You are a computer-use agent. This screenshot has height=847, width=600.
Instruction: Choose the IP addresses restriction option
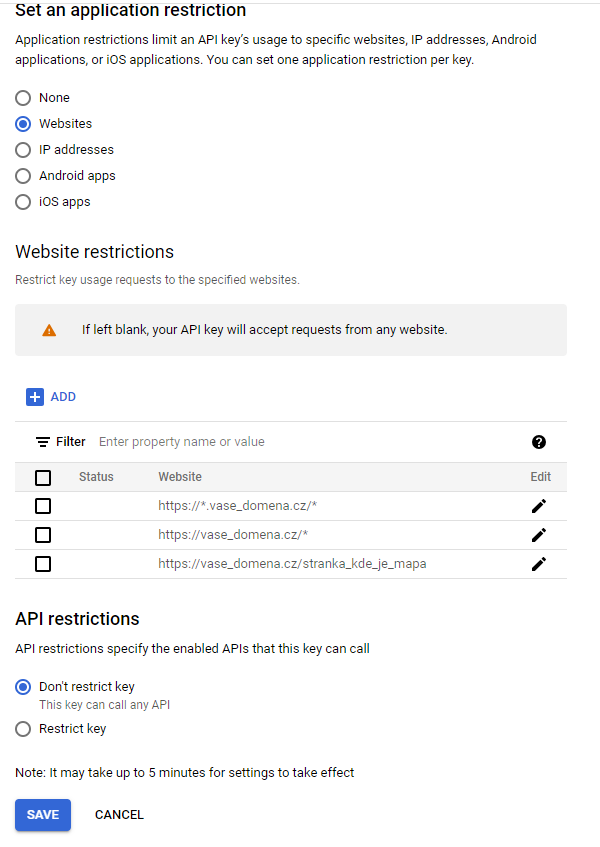pyautogui.click(x=23, y=150)
